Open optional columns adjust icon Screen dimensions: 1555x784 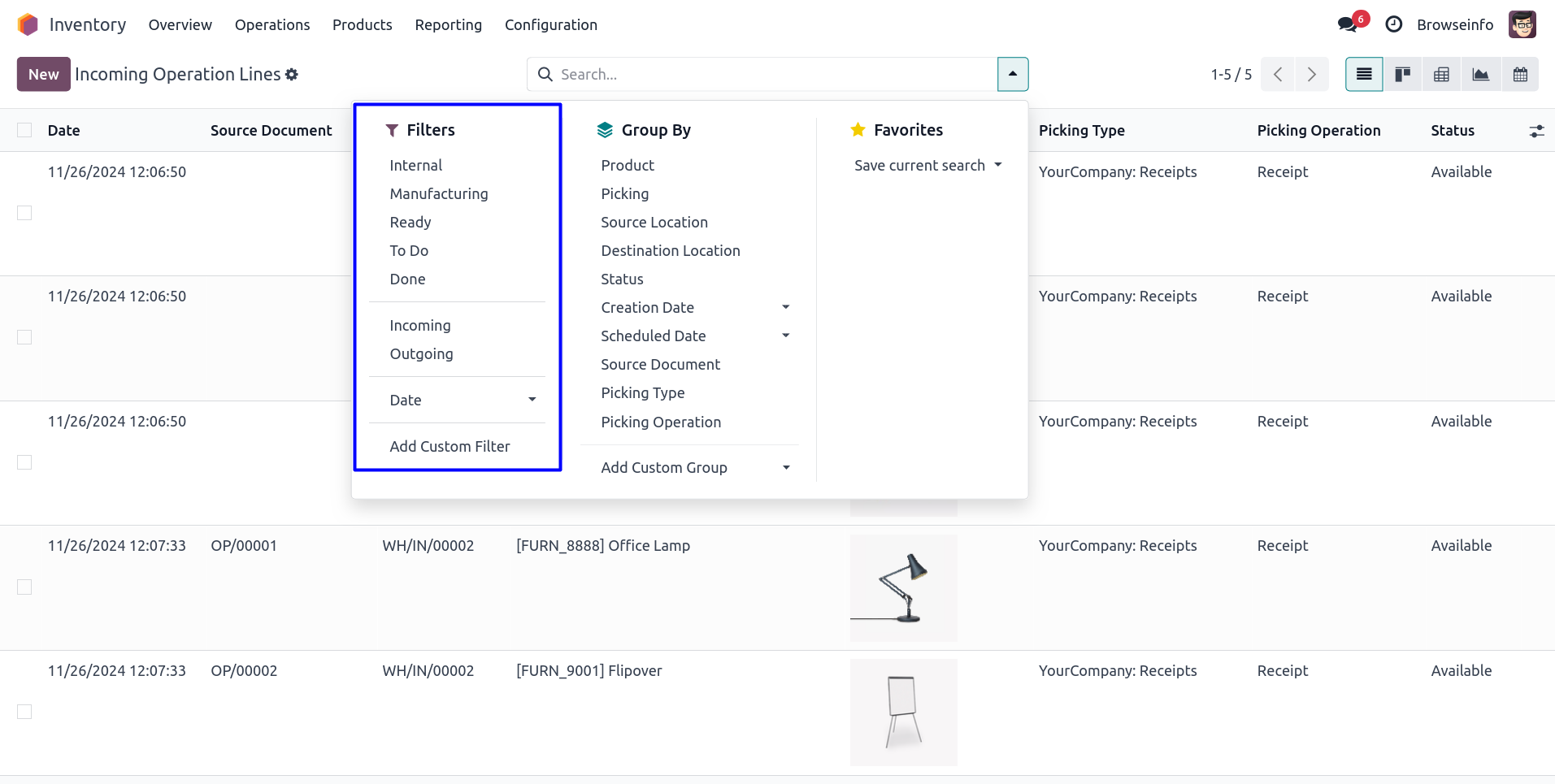coord(1535,131)
